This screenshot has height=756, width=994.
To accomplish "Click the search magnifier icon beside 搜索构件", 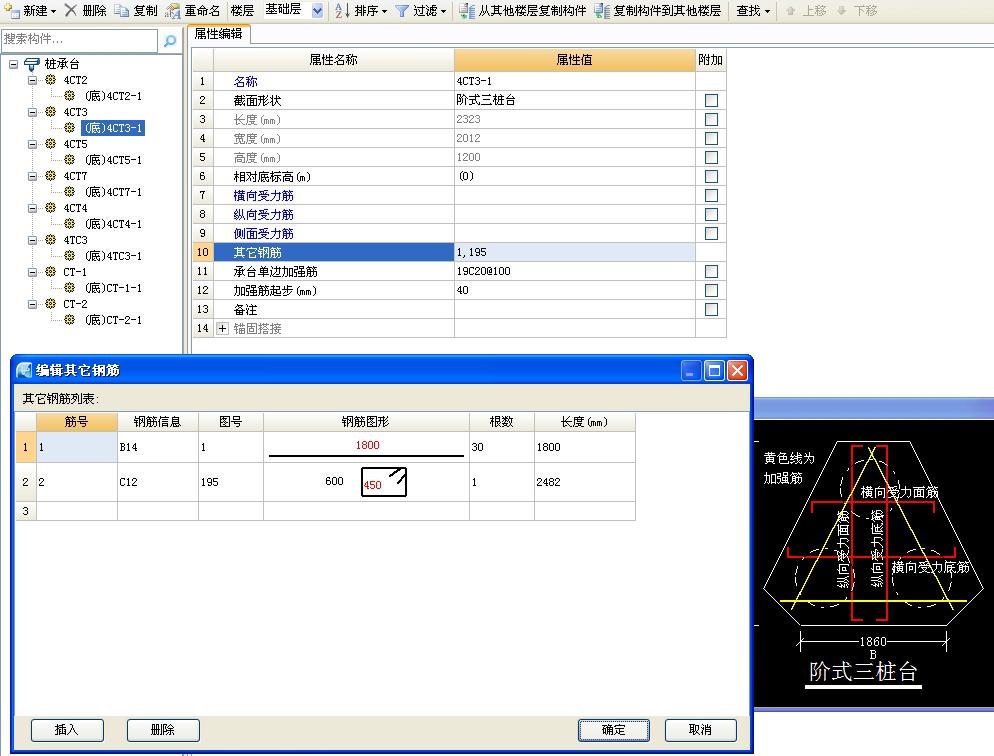I will point(170,41).
